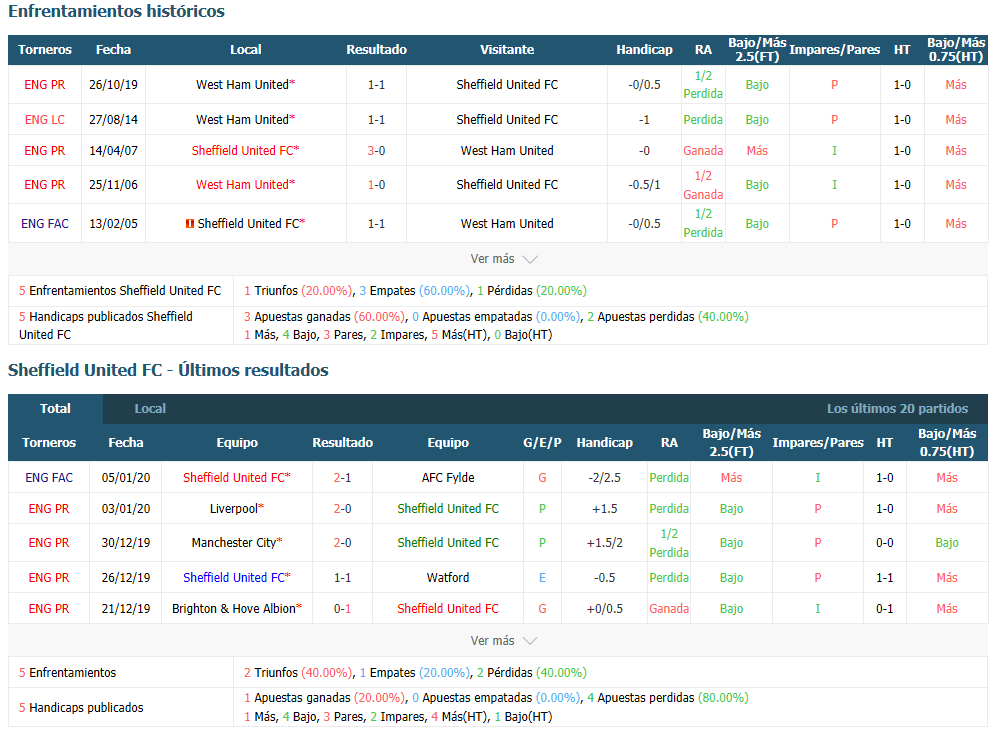Click '4 Apuestas perdidas (80.00%)' text

click(668, 697)
